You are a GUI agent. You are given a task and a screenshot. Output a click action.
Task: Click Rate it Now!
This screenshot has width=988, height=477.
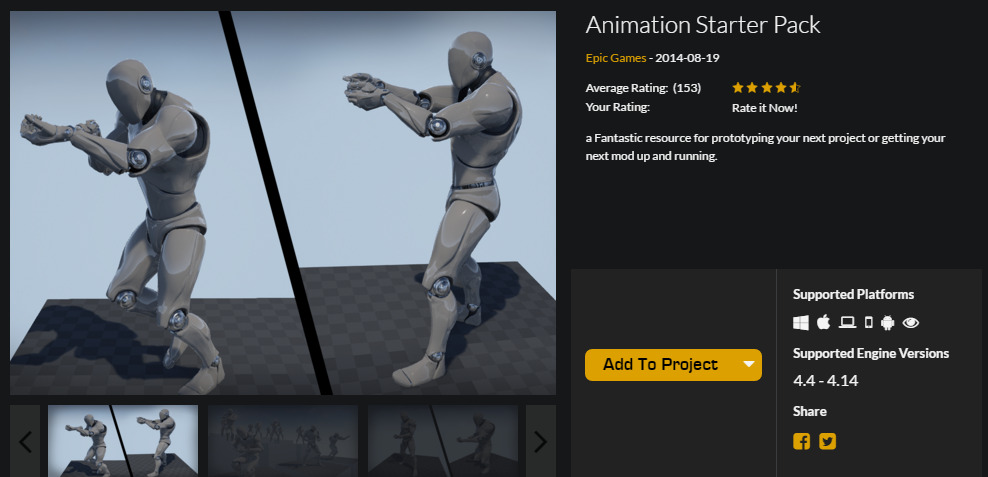(764, 108)
